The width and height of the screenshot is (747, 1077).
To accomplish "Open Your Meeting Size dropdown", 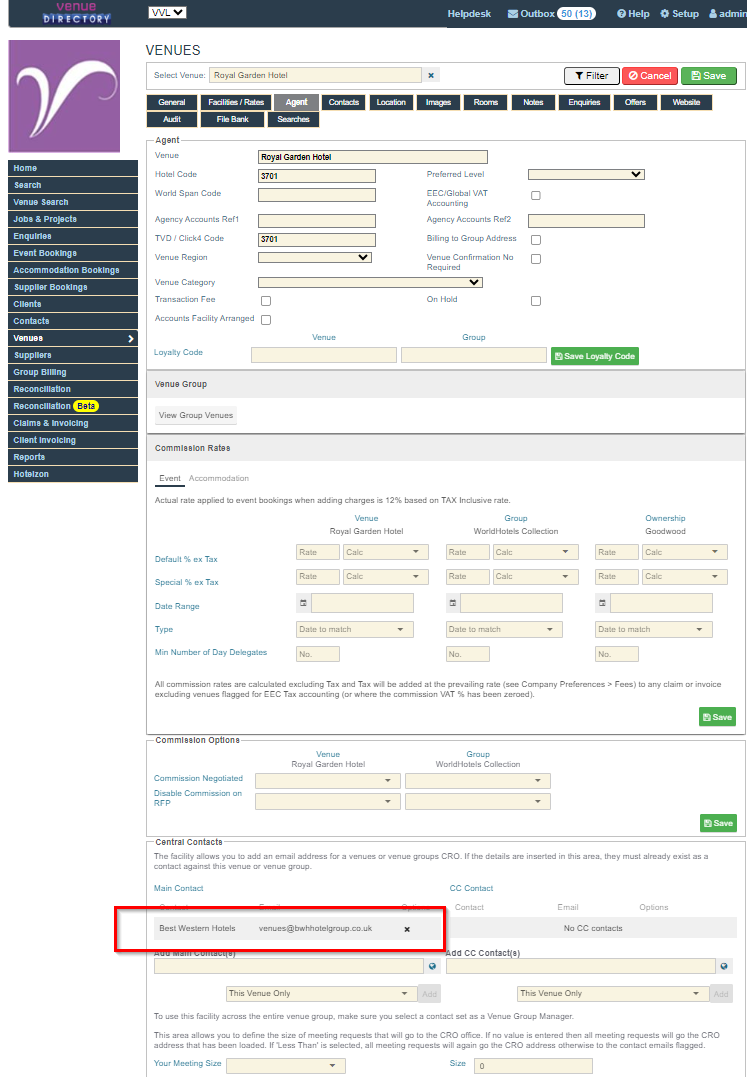I will [x=286, y=1066].
